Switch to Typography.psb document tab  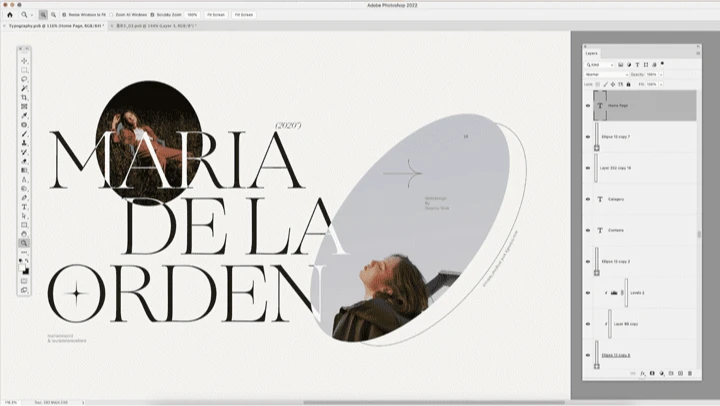tap(56, 26)
